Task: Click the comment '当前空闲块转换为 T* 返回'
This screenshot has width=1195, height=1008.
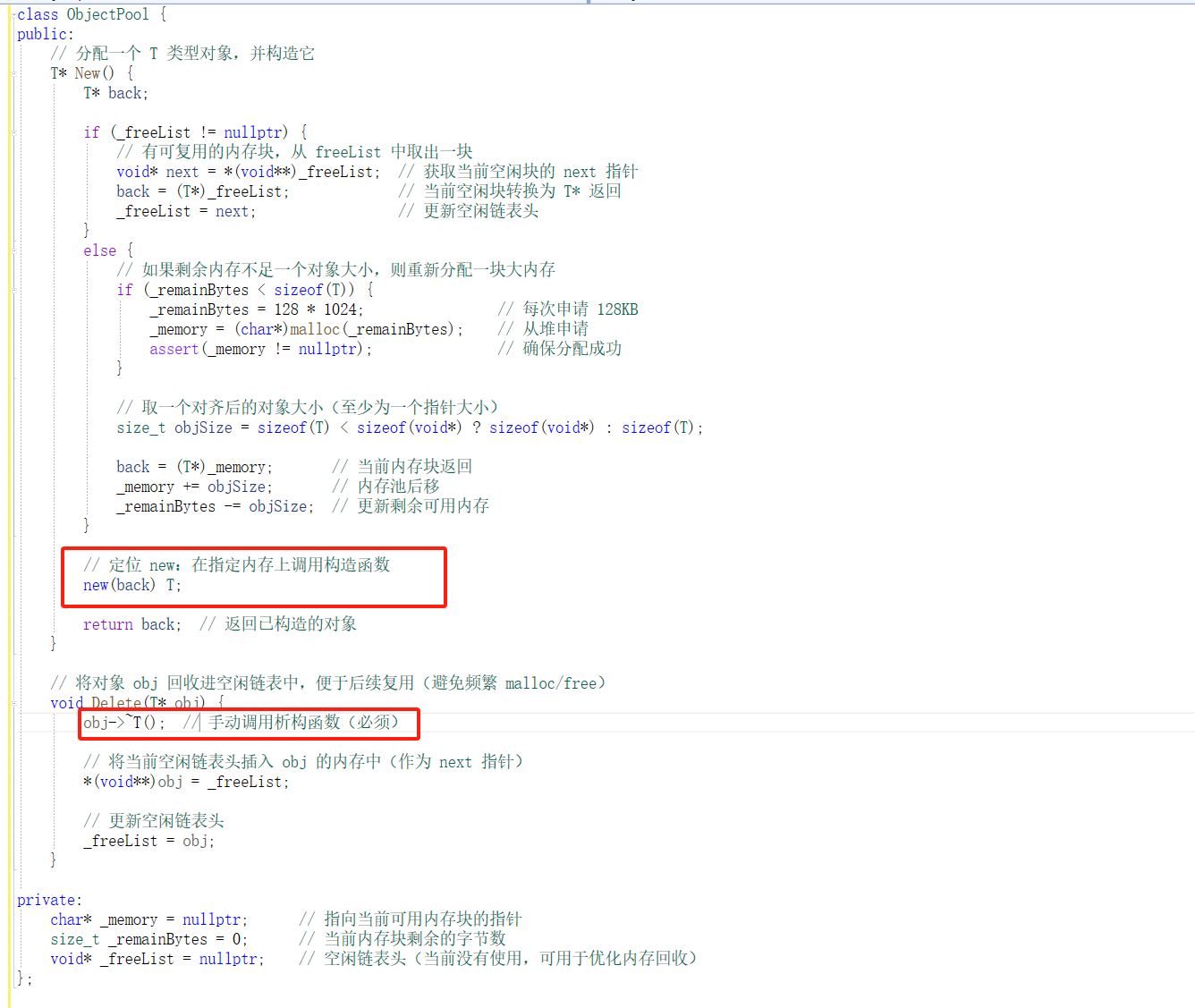Action: tap(510, 191)
